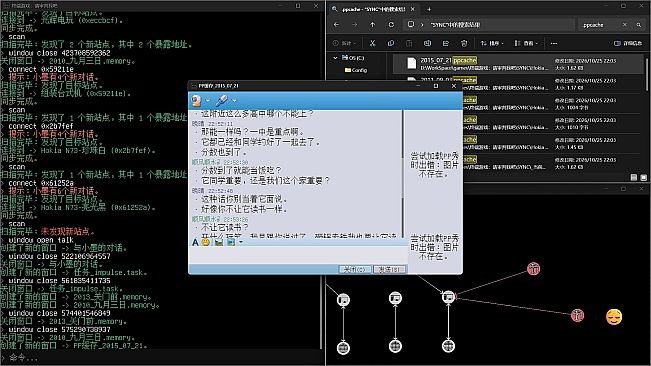This screenshot has height=366, width=651.
Task: Select the search result sized 1004 字节
Action: pyautogui.click(x=552, y=104)
